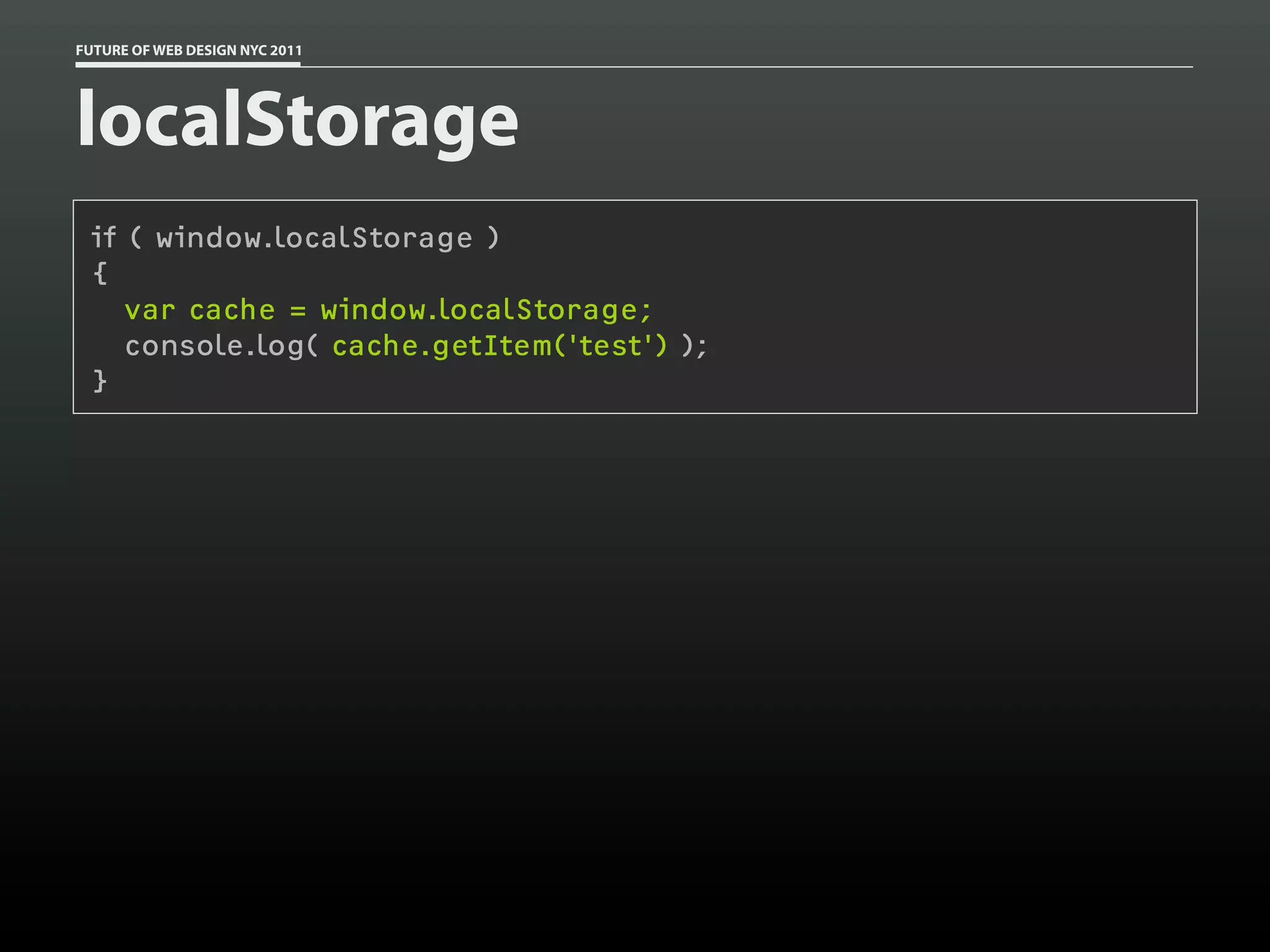Click "2011" in the slide header
Viewport: 1270px width, 952px height.
[x=286, y=50]
